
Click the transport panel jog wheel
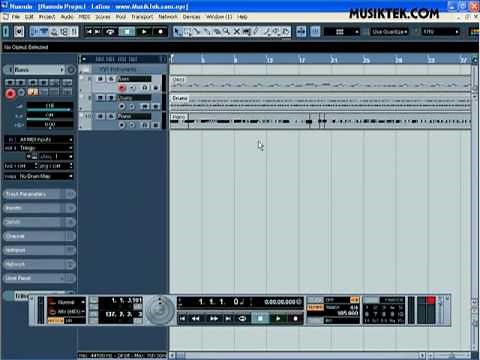160,310
